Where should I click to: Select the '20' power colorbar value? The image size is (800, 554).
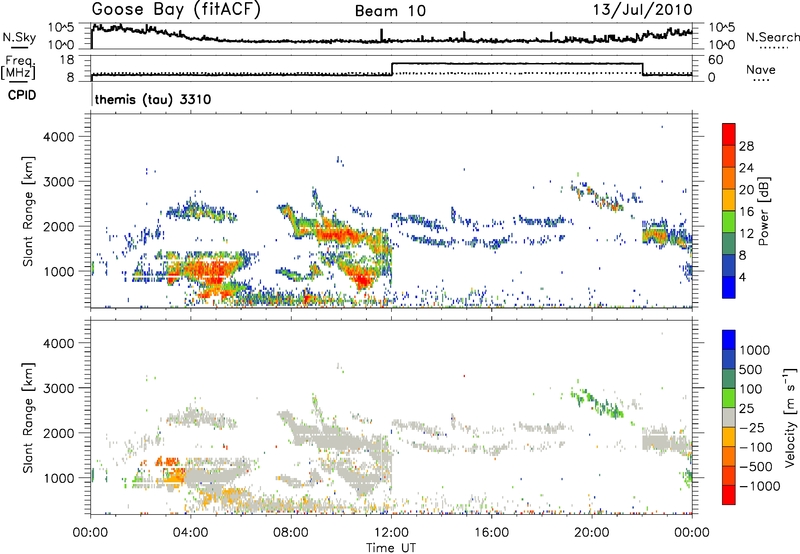746,190
